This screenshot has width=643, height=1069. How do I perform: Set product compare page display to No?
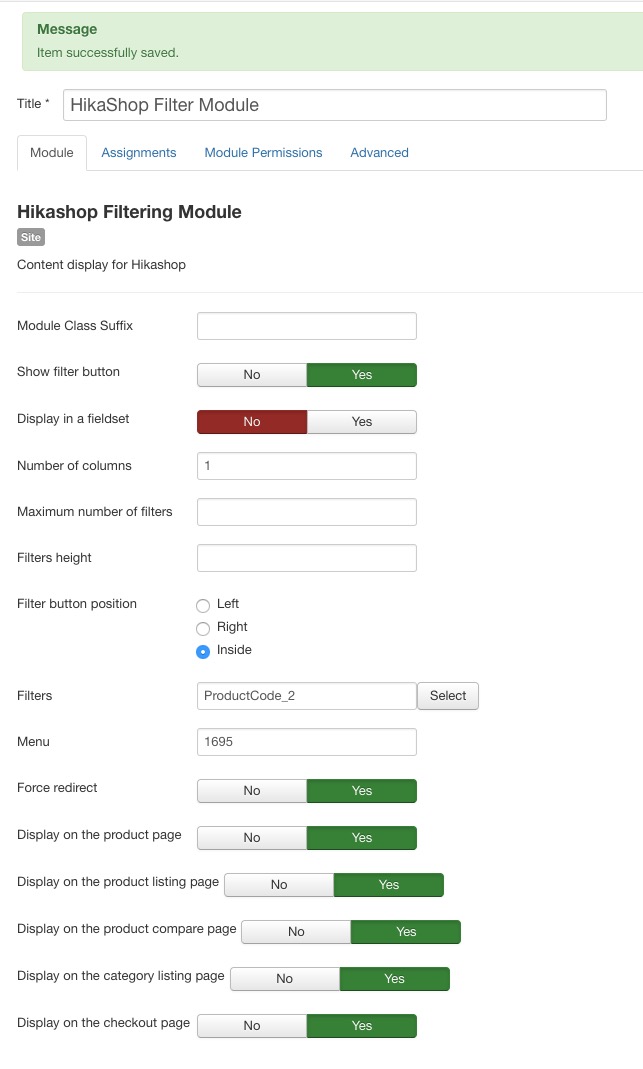296,932
